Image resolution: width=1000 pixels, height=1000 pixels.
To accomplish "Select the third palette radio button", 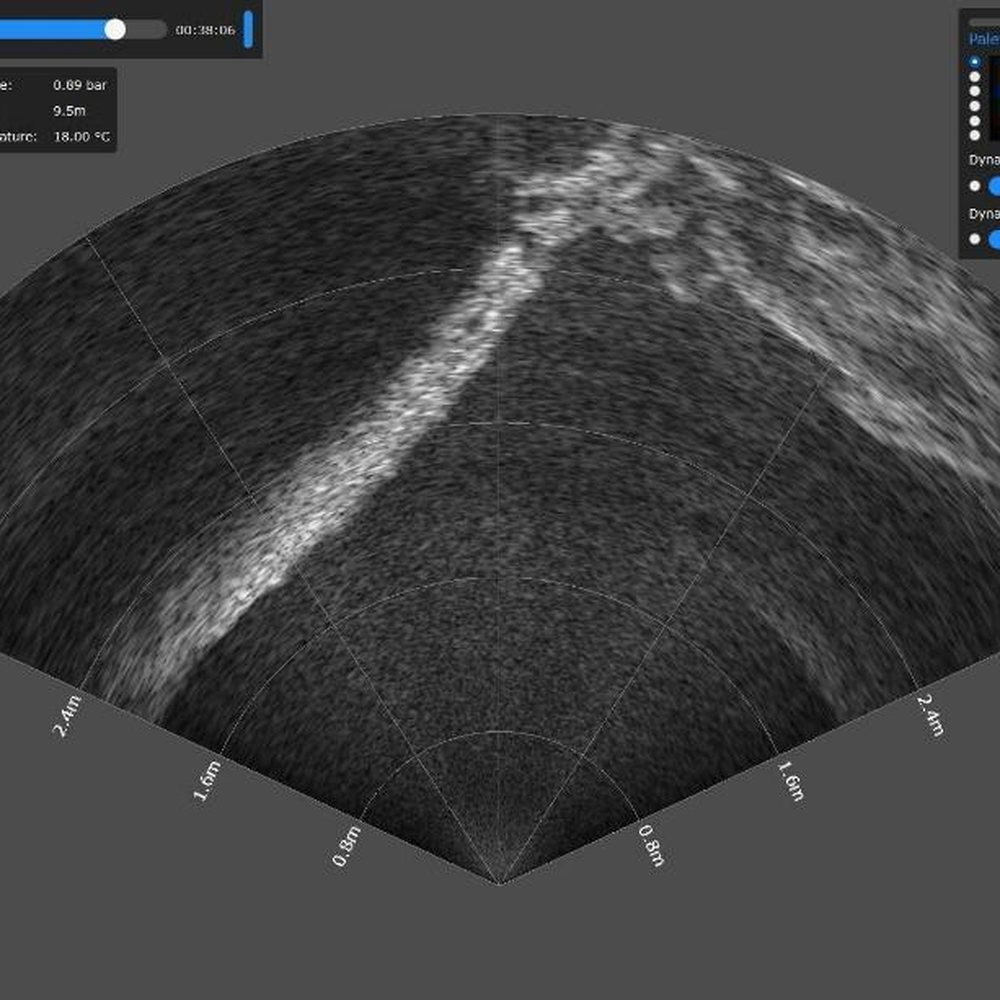I will tap(974, 91).
